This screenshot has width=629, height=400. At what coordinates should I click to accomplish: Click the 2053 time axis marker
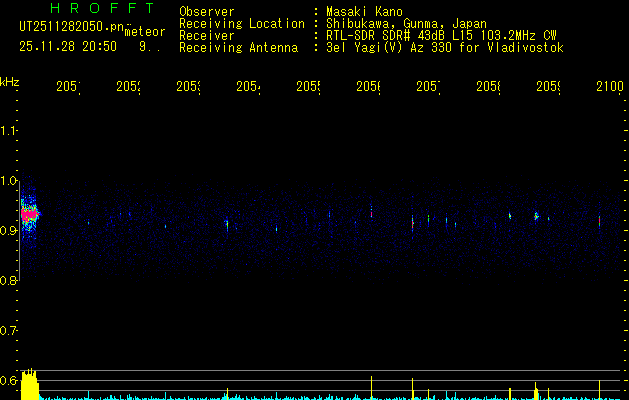pyautogui.click(x=189, y=87)
